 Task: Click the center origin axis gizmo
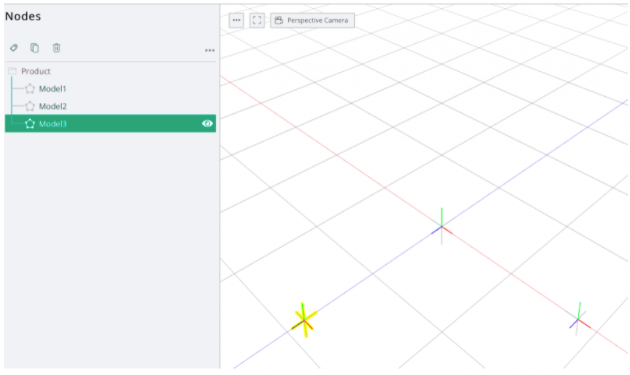(x=442, y=227)
